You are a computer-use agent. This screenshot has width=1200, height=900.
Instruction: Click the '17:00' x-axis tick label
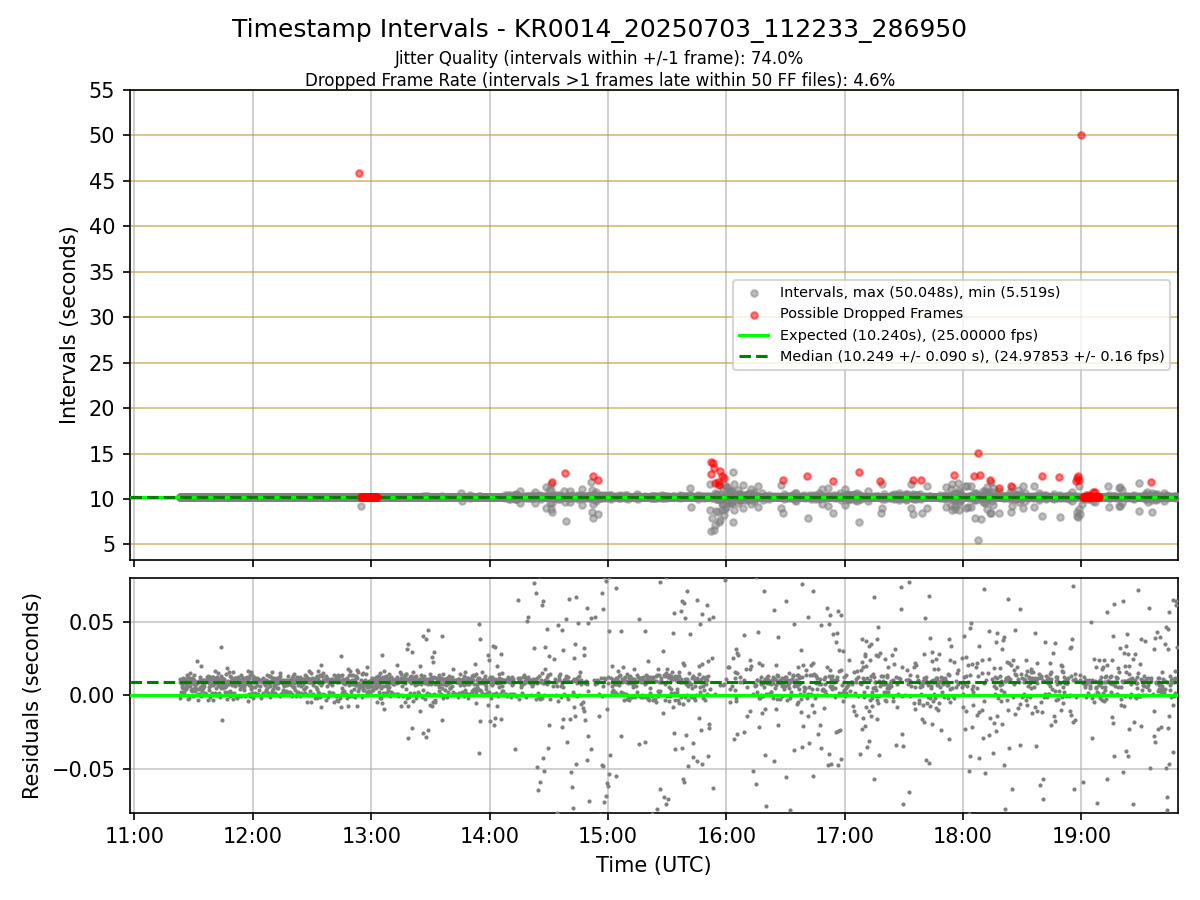tap(844, 834)
